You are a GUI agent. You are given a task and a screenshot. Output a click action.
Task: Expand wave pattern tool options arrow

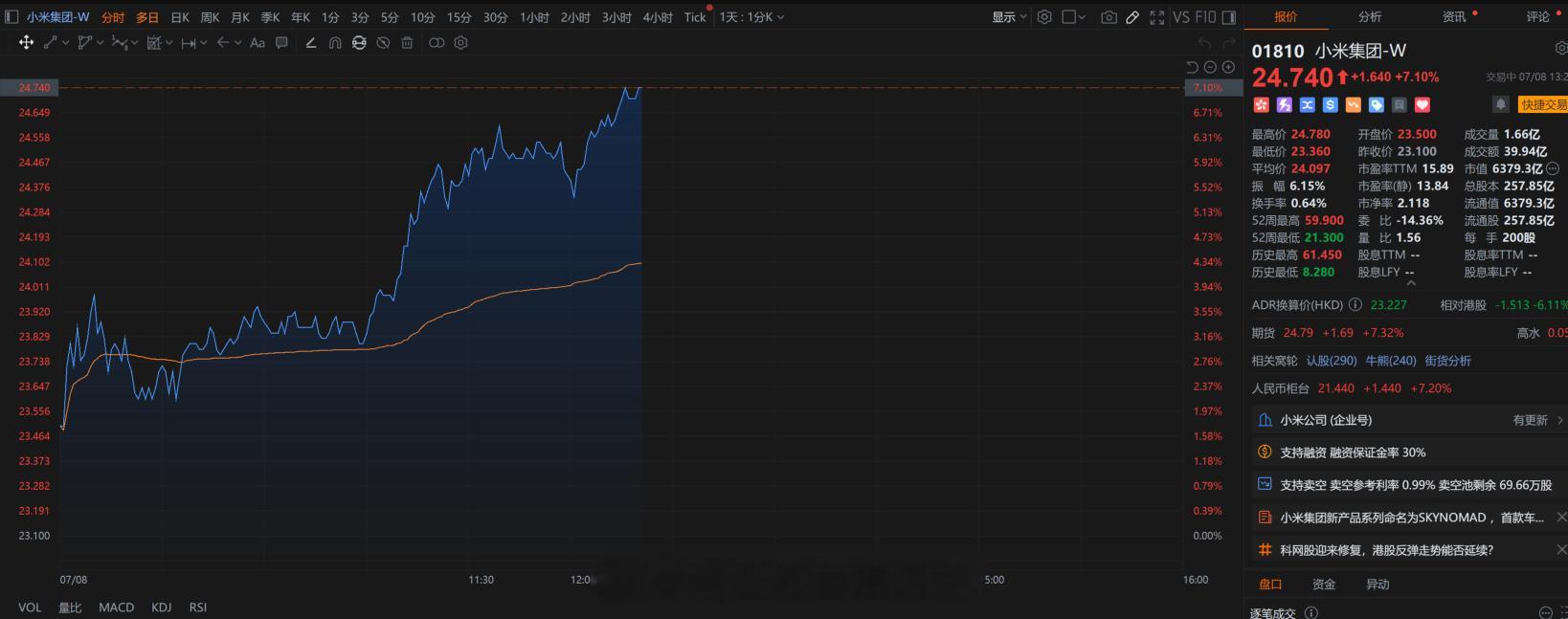click(134, 43)
